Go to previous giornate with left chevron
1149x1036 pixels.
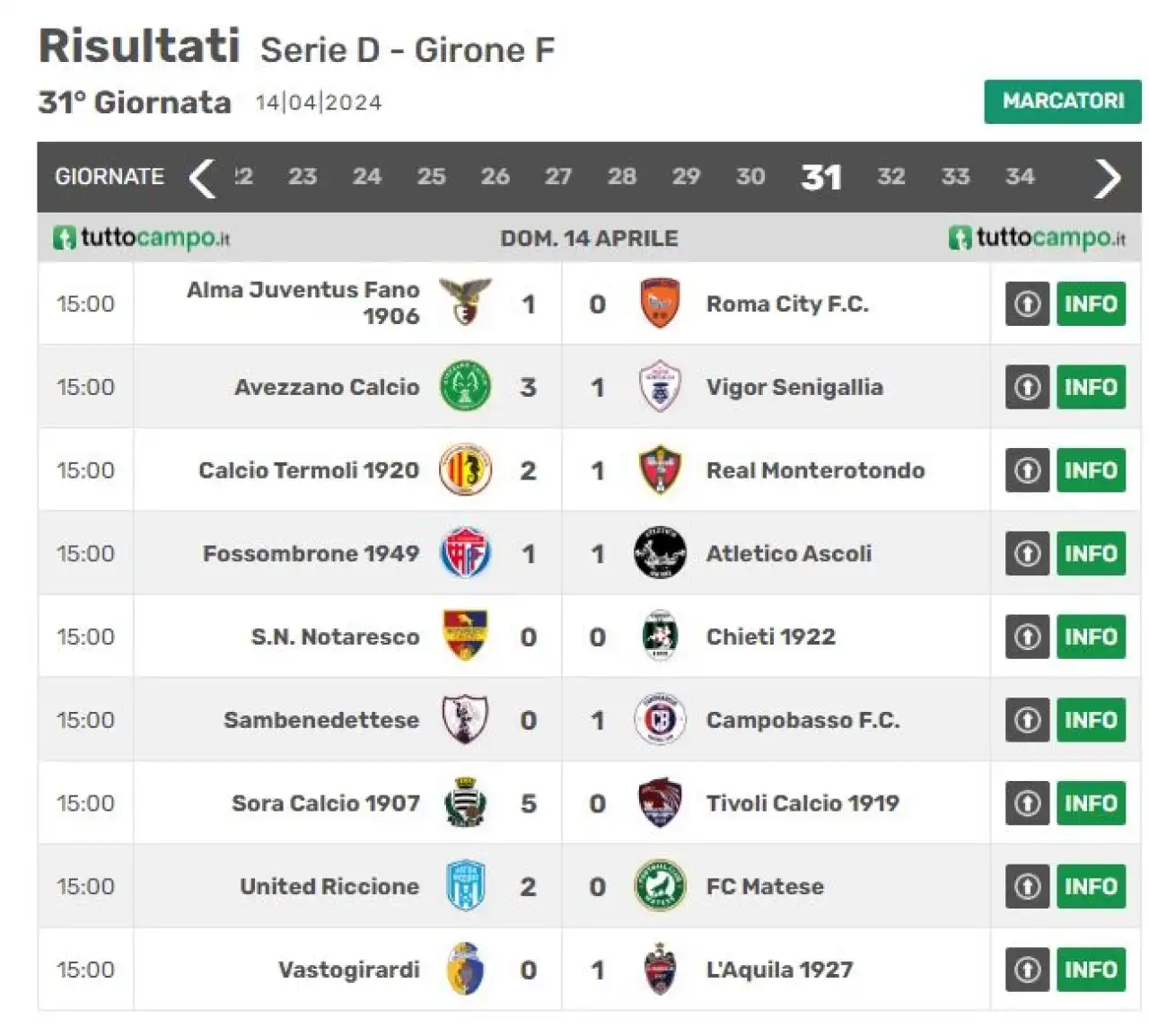(202, 177)
